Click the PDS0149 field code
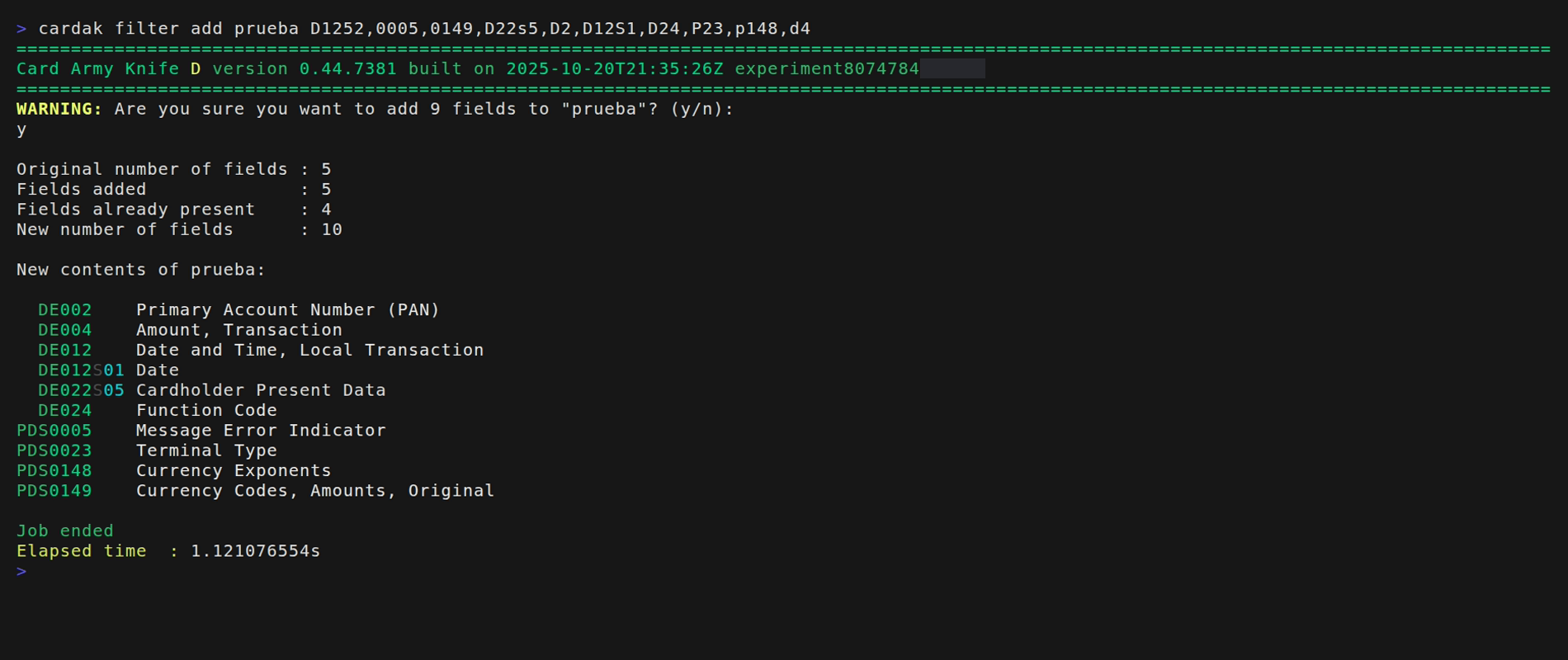The height and width of the screenshot is (660, 1568). [x=54, y=491]
